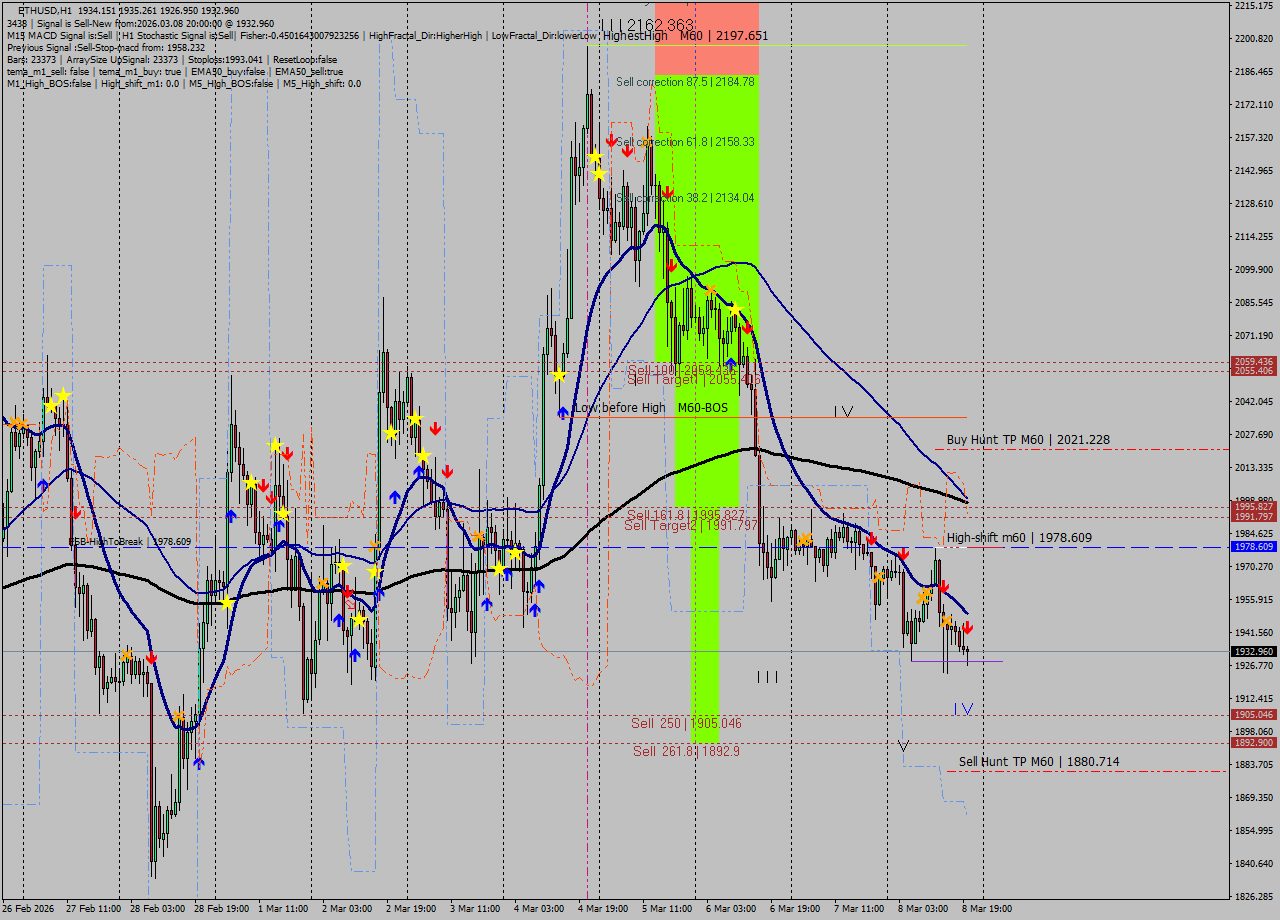1280x920 pixels.
Task: Select the Low before High M60-BOS annotation
Action: click(x=651, y=408)
